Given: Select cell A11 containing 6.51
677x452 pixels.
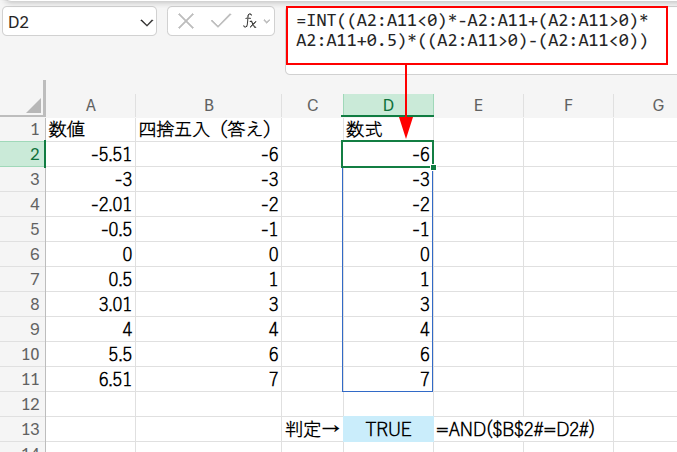Looking at the screenshot, I should 90,379.
